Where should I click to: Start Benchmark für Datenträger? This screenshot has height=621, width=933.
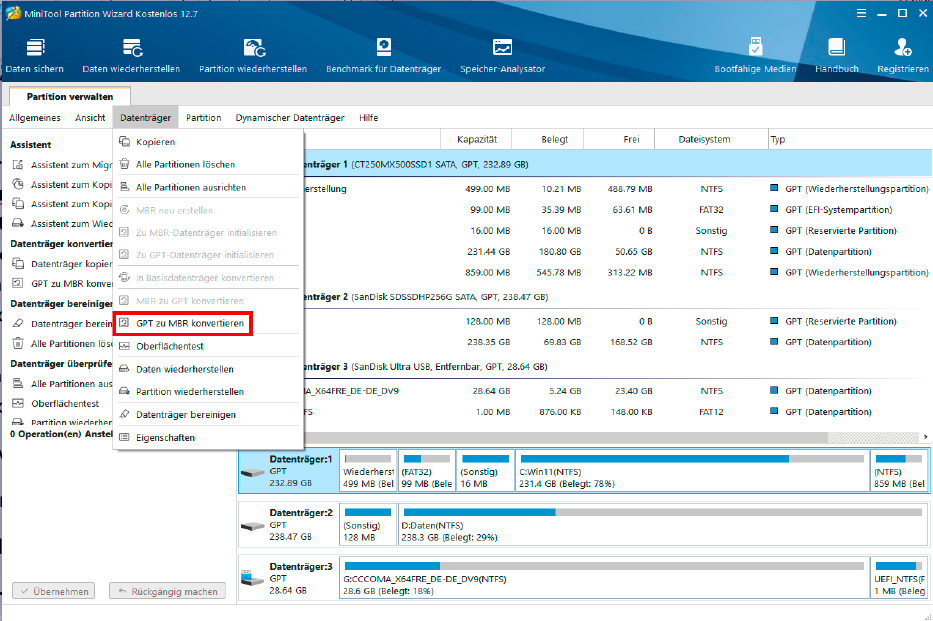coord(383,55)
